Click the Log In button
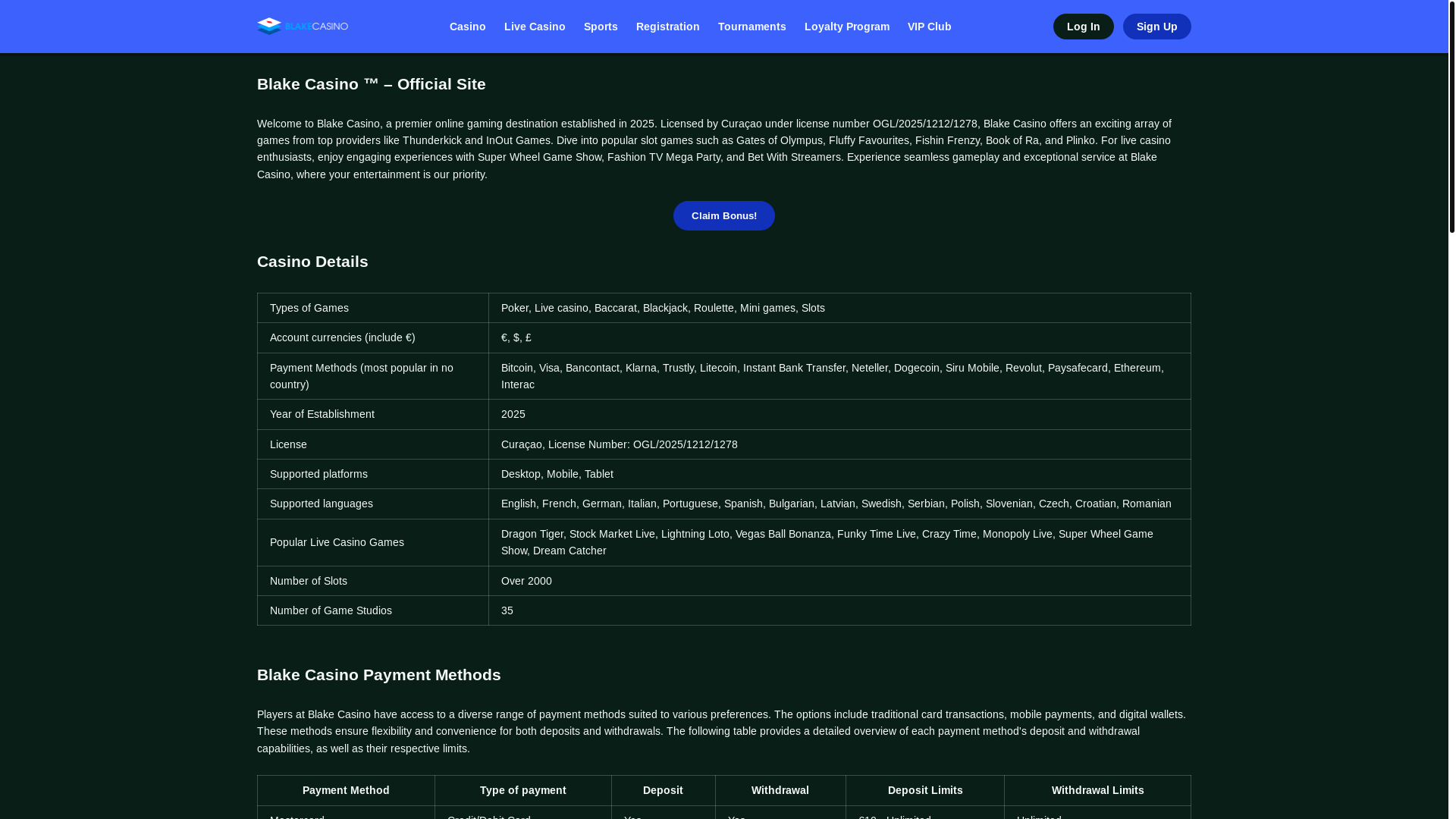The height and width of the screenshot is (819, 1456). [x=1083, y=27]
